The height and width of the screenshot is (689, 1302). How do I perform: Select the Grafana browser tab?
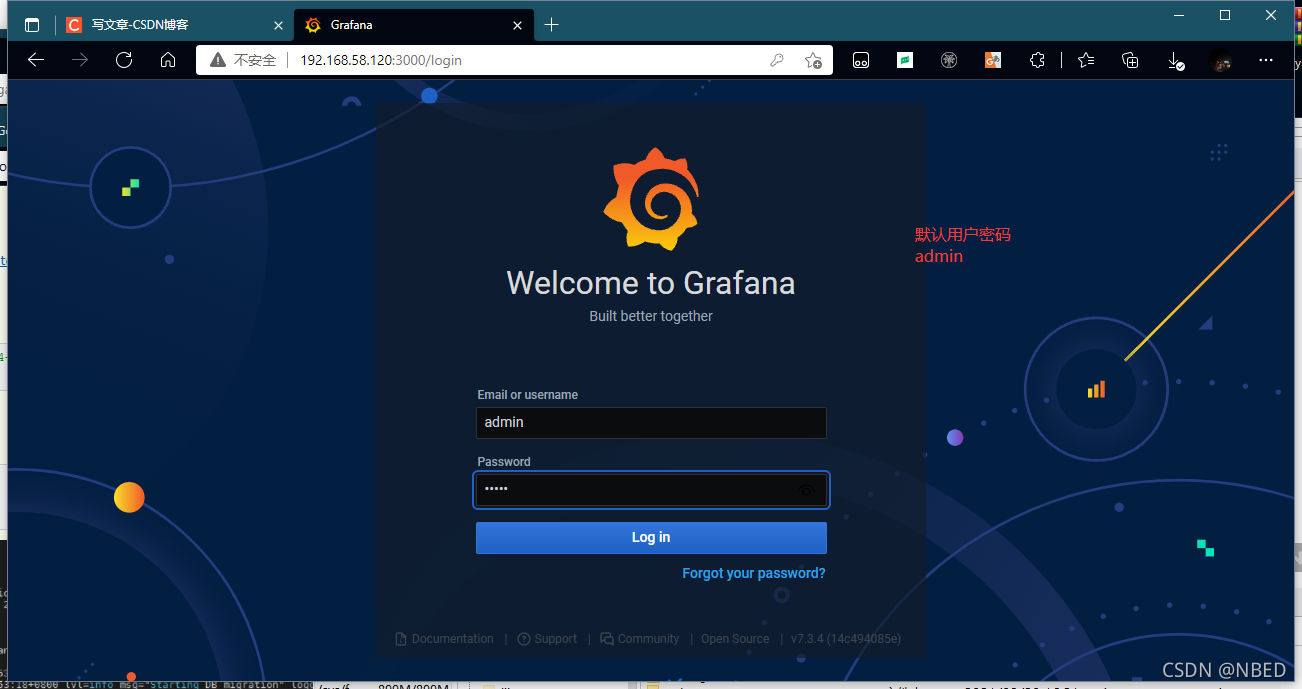click(x=413, y=25)
